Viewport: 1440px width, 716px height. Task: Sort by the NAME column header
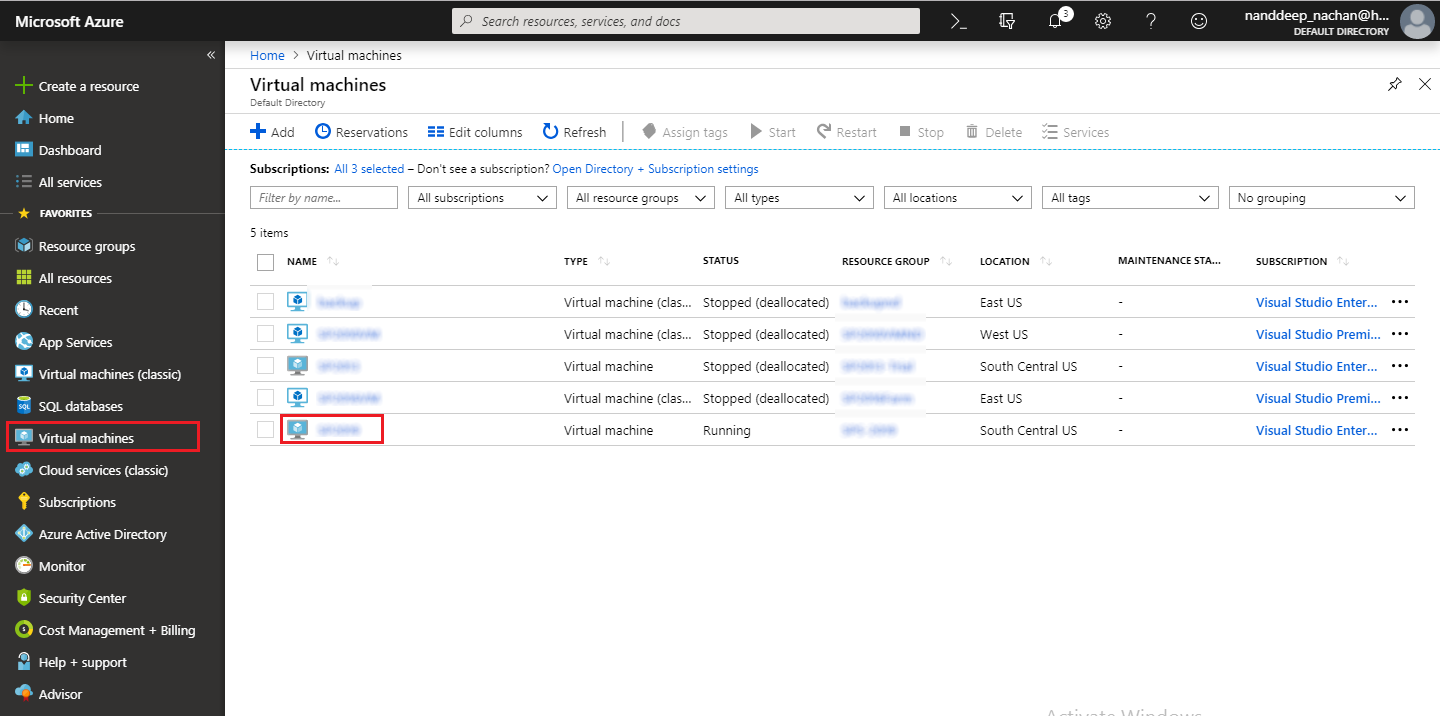[302, 262]
